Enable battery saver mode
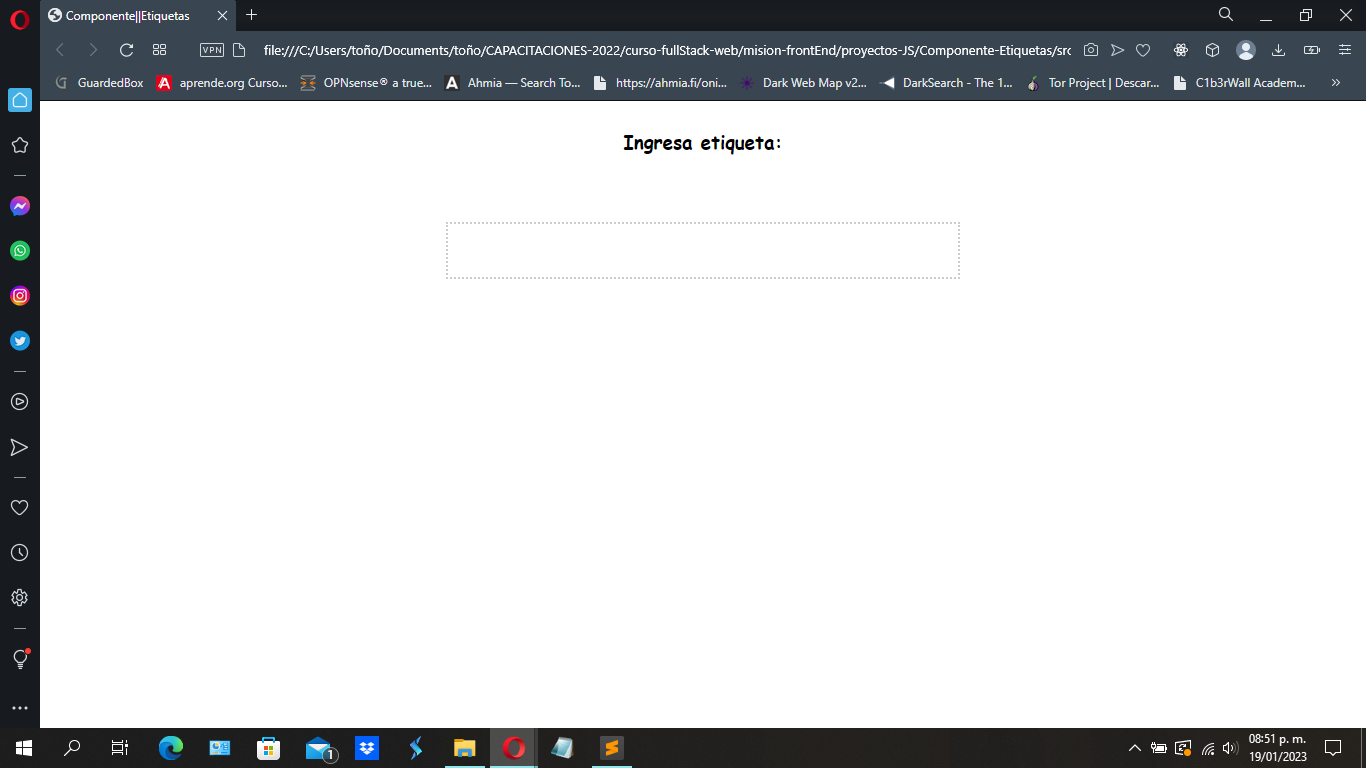Image resolution: width=1366 pixels, height=768 pixels. [x=1310, y=50]
